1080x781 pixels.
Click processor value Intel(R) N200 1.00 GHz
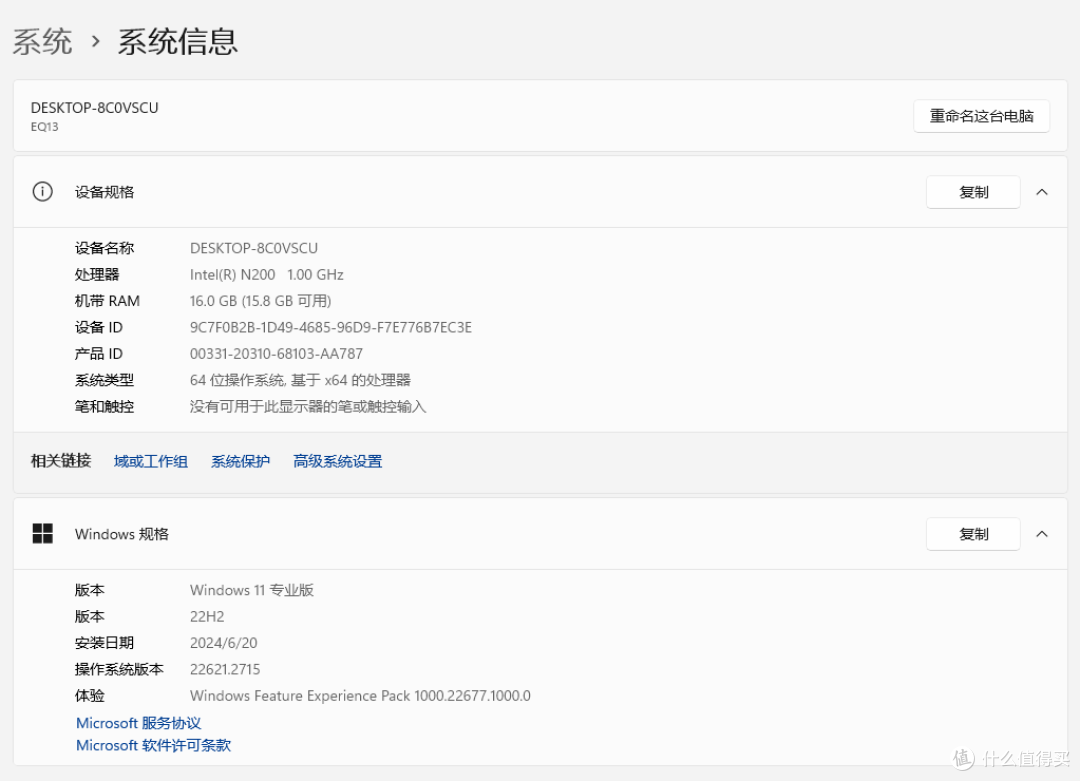[267, 274]
